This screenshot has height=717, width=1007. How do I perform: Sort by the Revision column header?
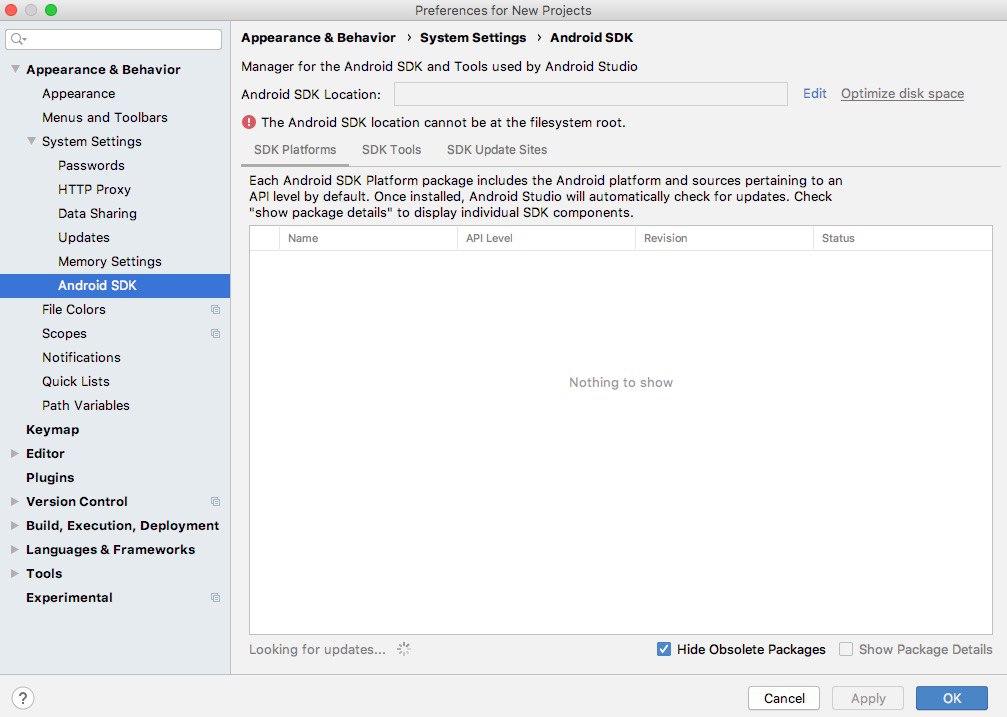tap(724, 238)
